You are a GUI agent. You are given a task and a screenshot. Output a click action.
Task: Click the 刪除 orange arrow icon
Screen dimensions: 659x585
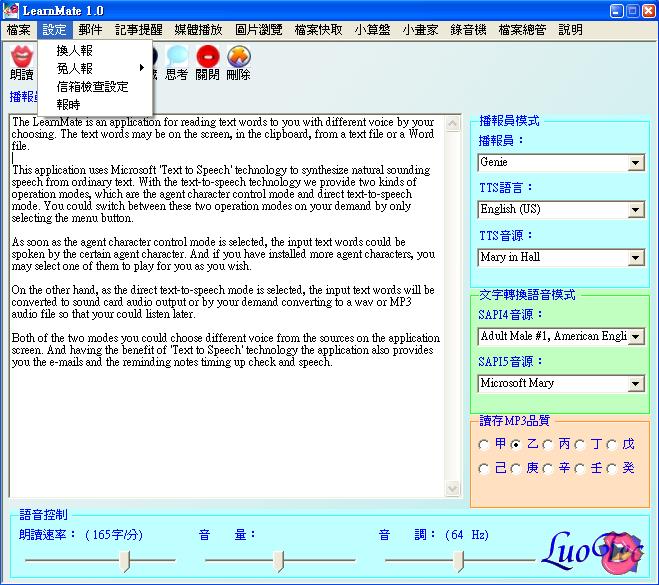(x=239, y=56)
